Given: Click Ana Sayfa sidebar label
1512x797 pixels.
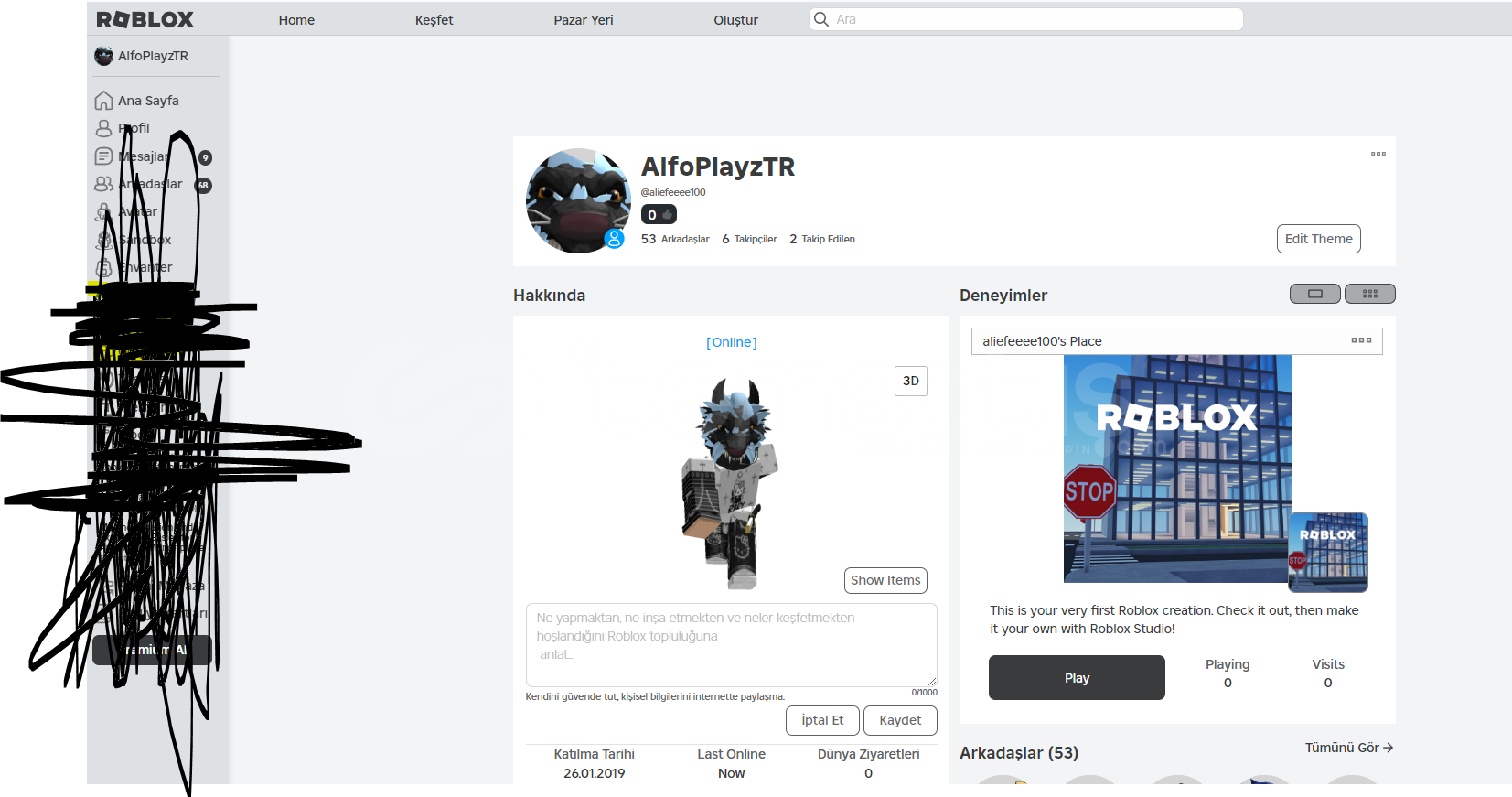Looking at the screenshot, I should coord(148,101).
